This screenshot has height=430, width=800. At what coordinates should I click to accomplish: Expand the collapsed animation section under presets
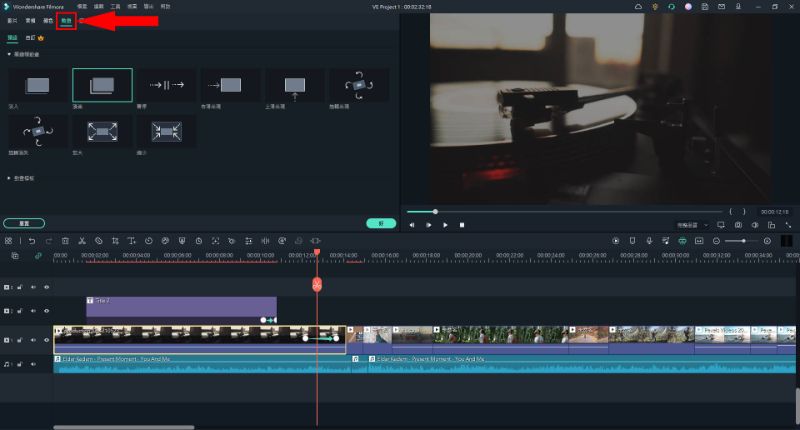[x=9, y=178]
